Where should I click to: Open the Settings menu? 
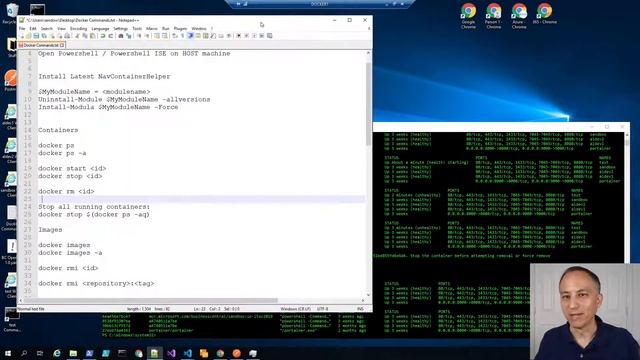point(120,29)
